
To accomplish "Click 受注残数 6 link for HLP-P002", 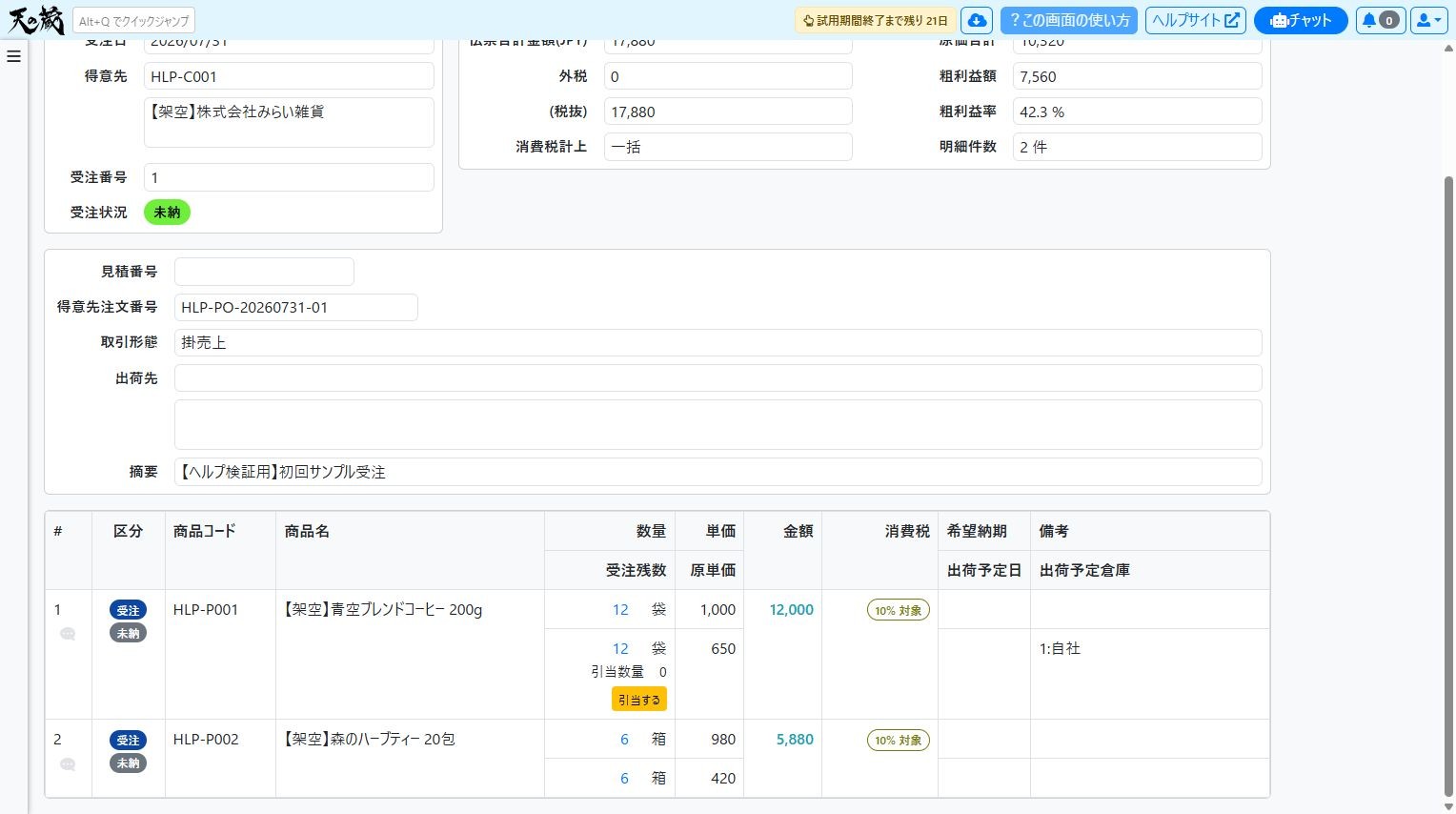I will (x=624, y=778).
